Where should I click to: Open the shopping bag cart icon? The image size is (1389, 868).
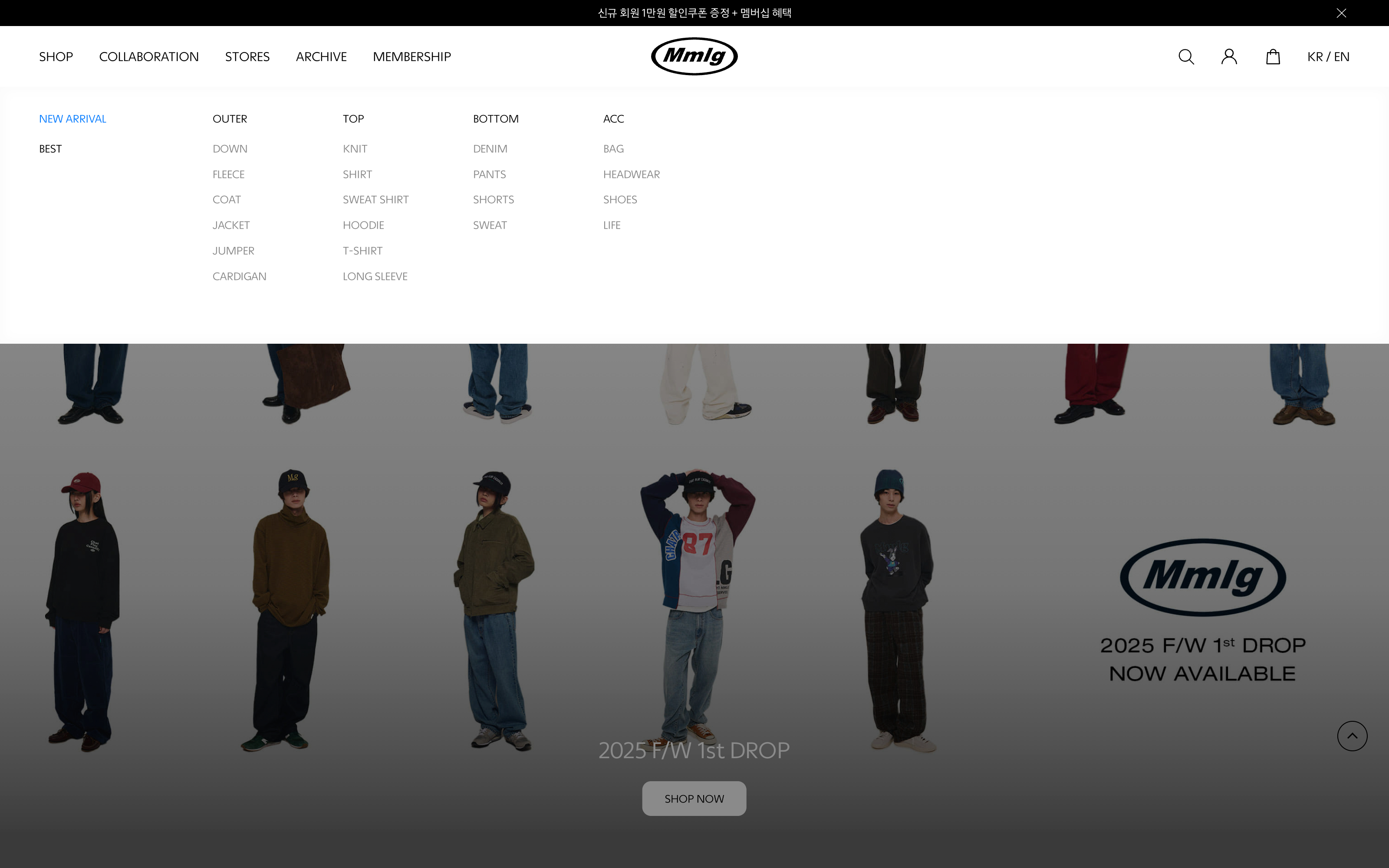(1273, 57)
